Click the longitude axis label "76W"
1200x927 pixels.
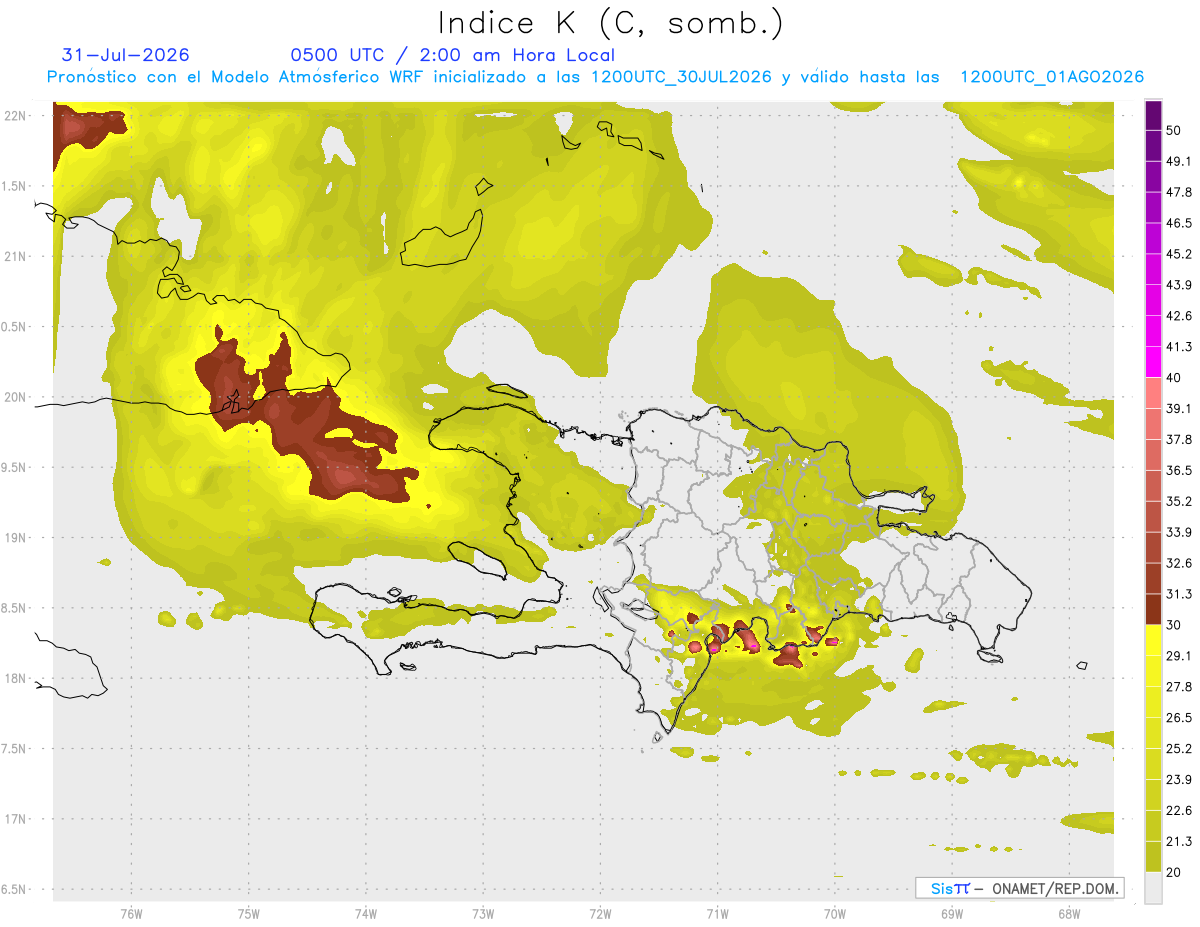(131, 915)
